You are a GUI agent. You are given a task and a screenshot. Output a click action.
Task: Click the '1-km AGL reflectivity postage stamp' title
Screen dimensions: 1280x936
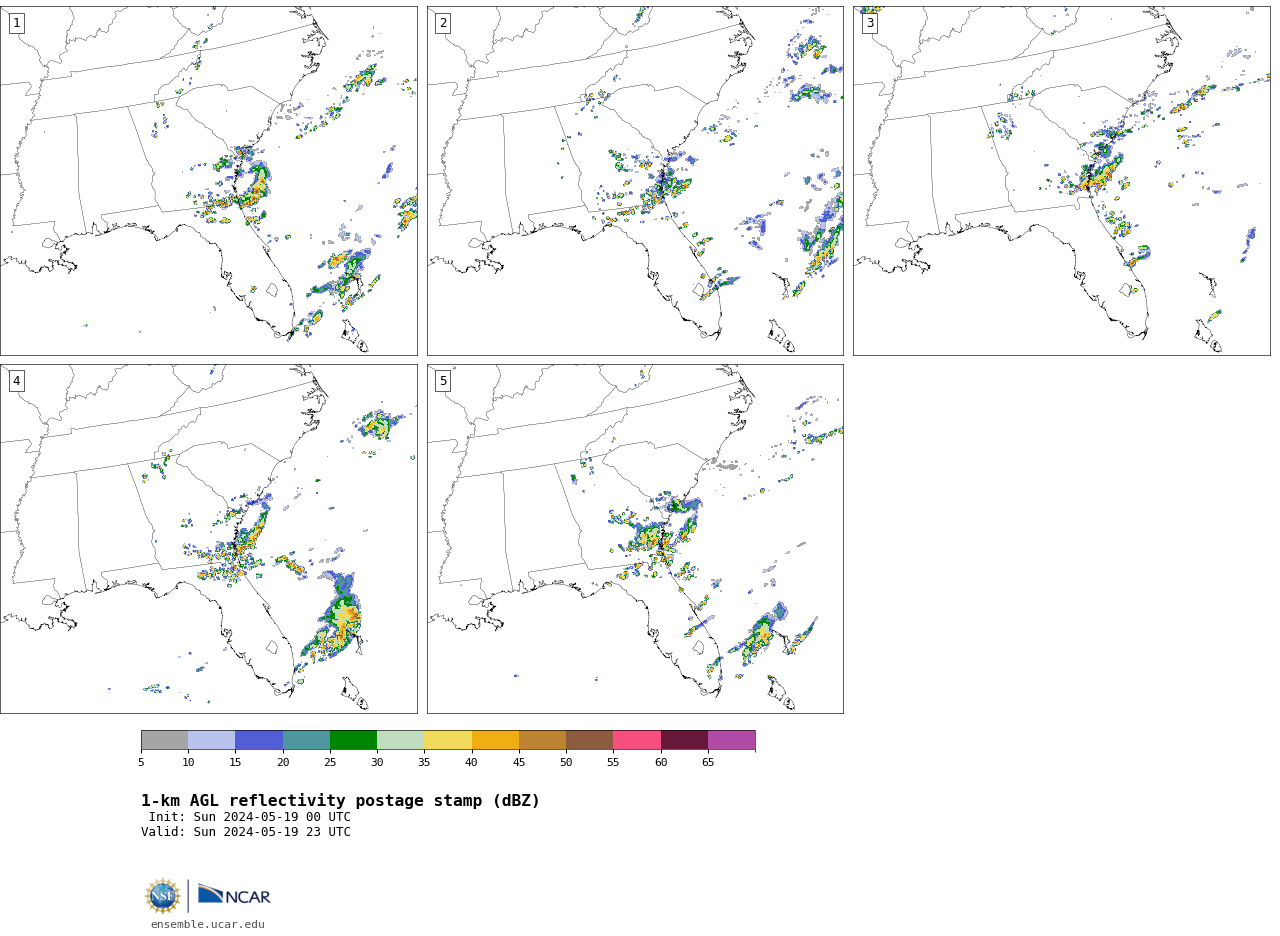click(340, 801)
